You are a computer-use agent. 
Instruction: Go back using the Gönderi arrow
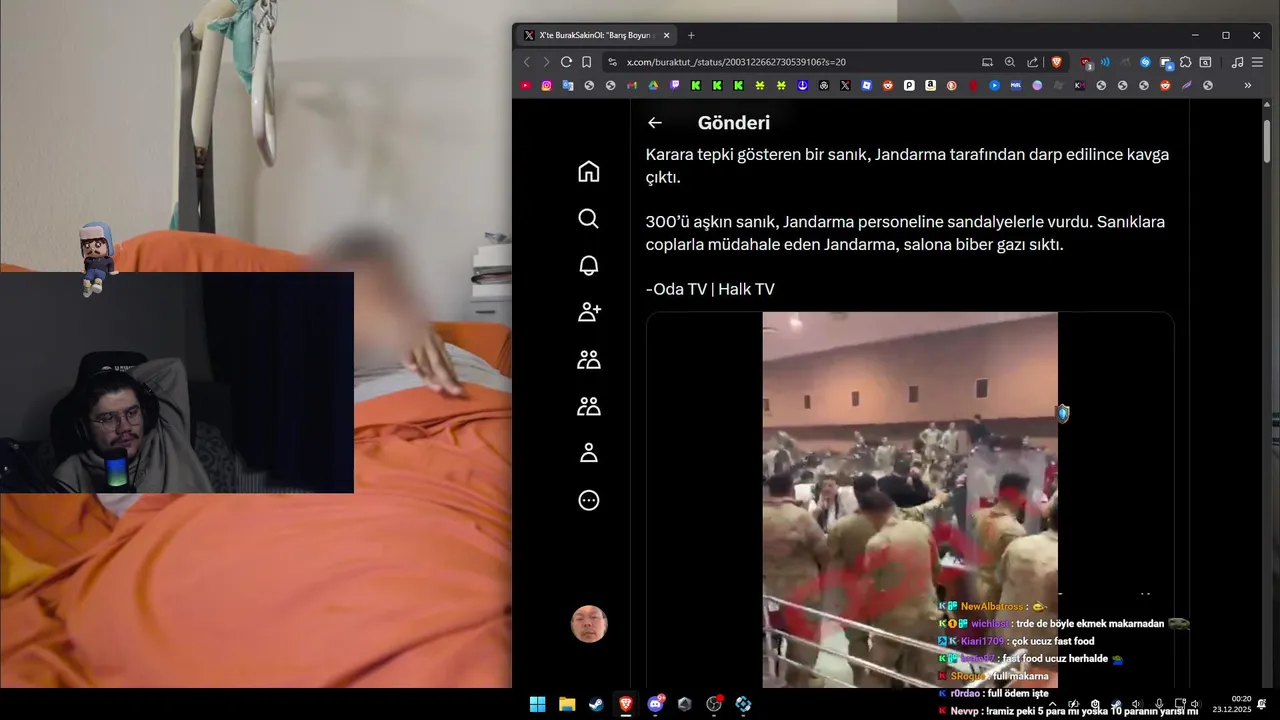click(x=655, y=123)
